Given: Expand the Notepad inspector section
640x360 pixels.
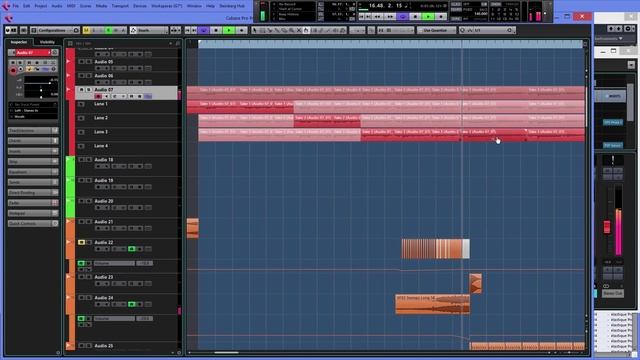Looking at the screenshot, I should 33,213.
